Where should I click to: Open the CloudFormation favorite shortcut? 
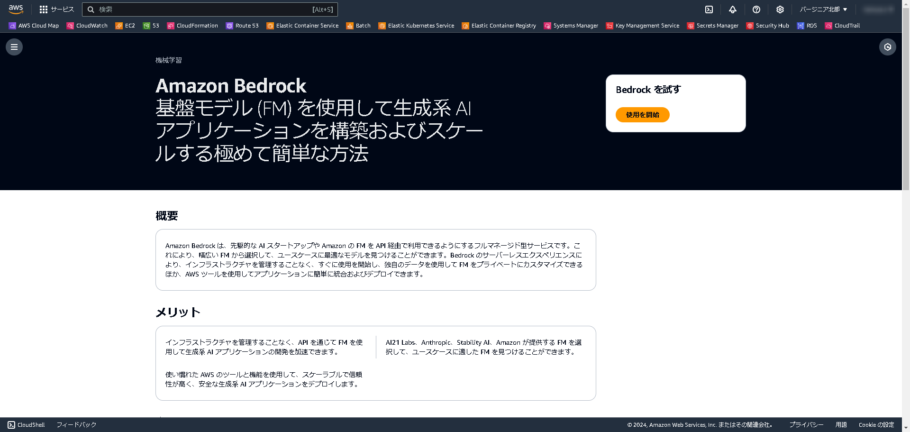point(193,26)
